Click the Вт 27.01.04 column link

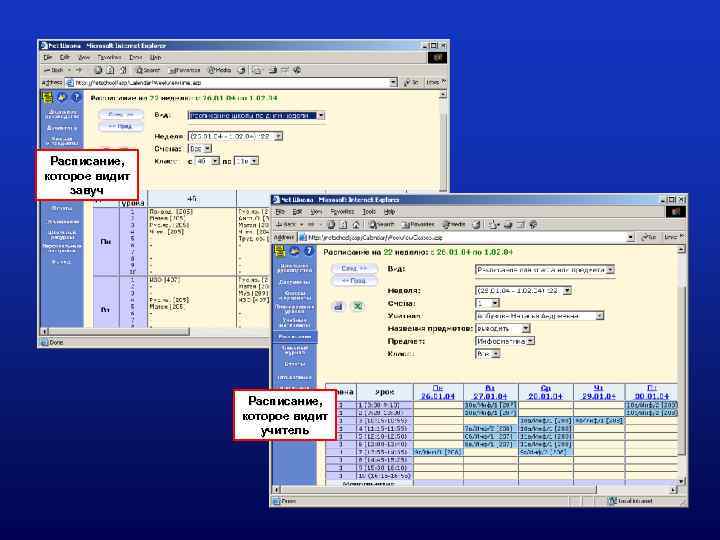490,392
